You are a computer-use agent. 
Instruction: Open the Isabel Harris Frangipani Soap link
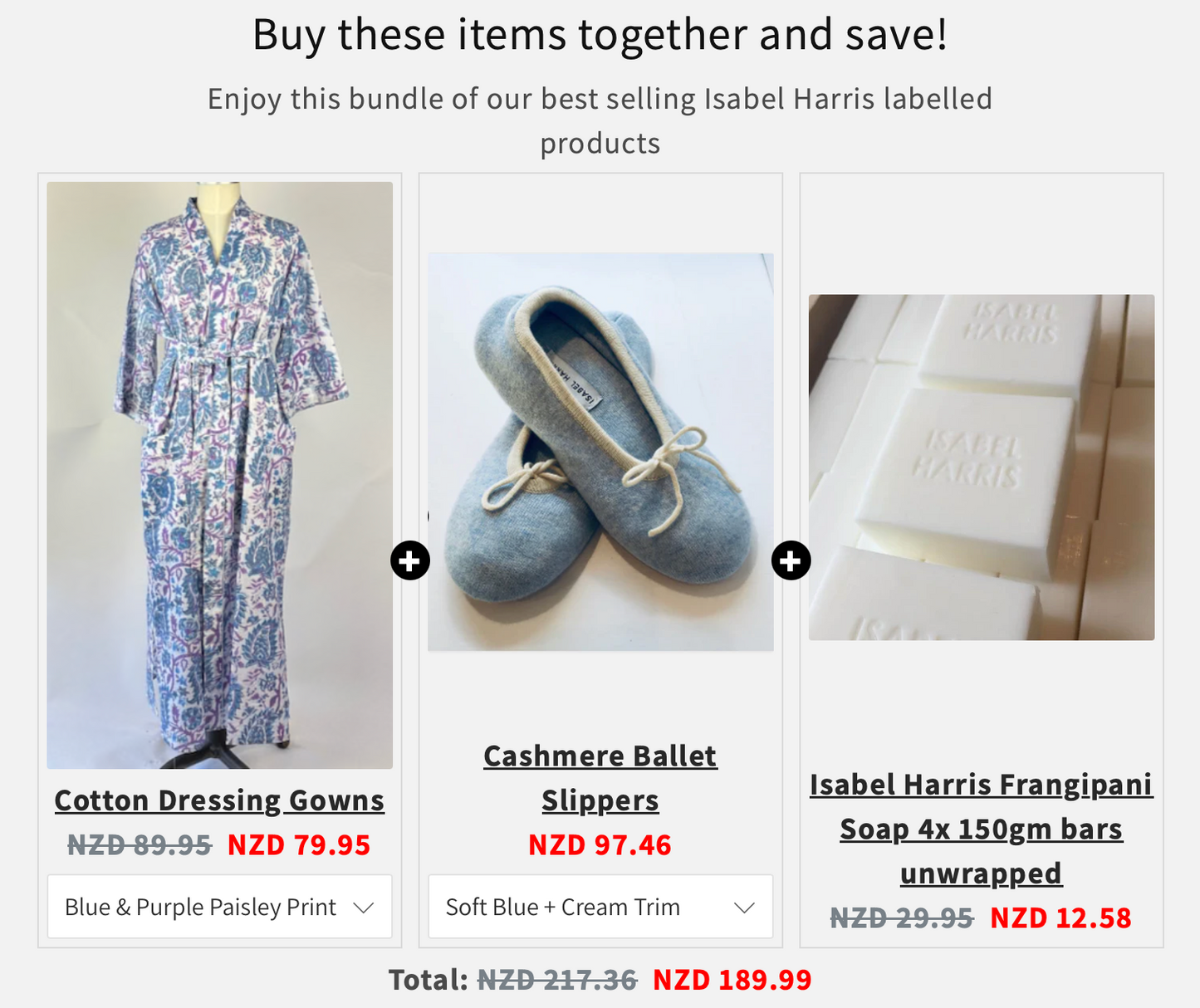pyautogui.click(x=980, y=828)
